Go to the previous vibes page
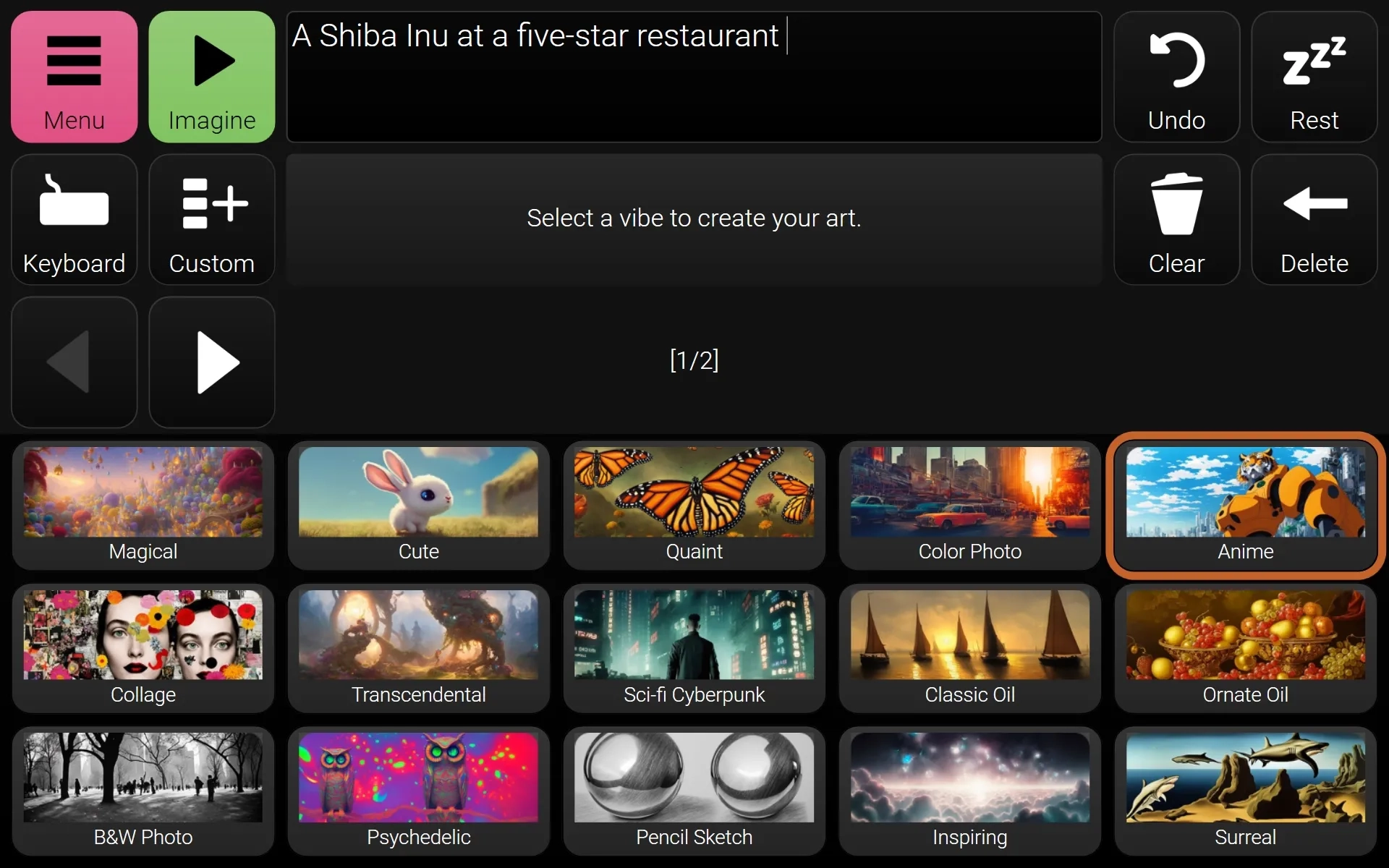 click(74, 362)
